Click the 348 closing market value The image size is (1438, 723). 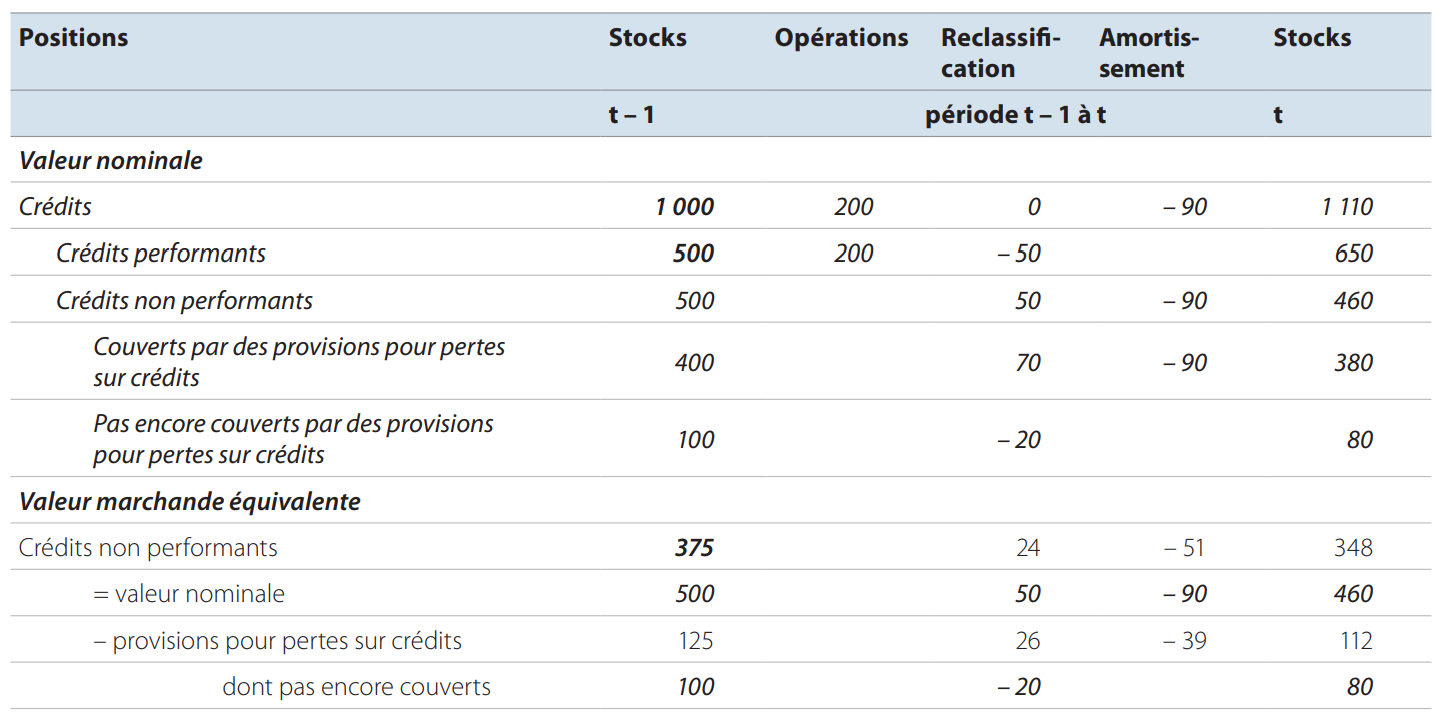coord(1353,548)
